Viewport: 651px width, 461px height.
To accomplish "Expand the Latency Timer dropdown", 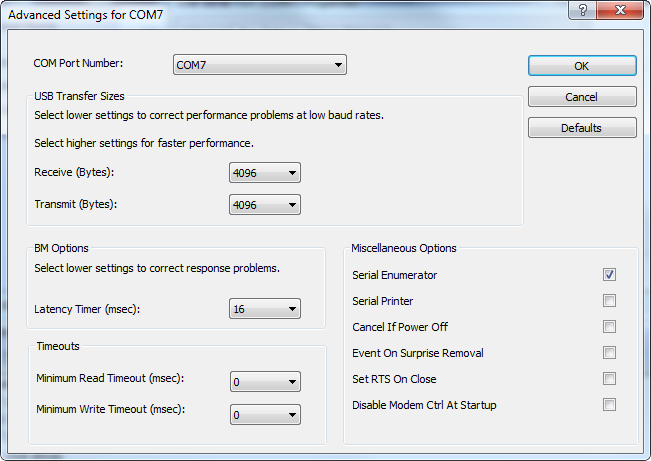I will [x=265, y=309].
